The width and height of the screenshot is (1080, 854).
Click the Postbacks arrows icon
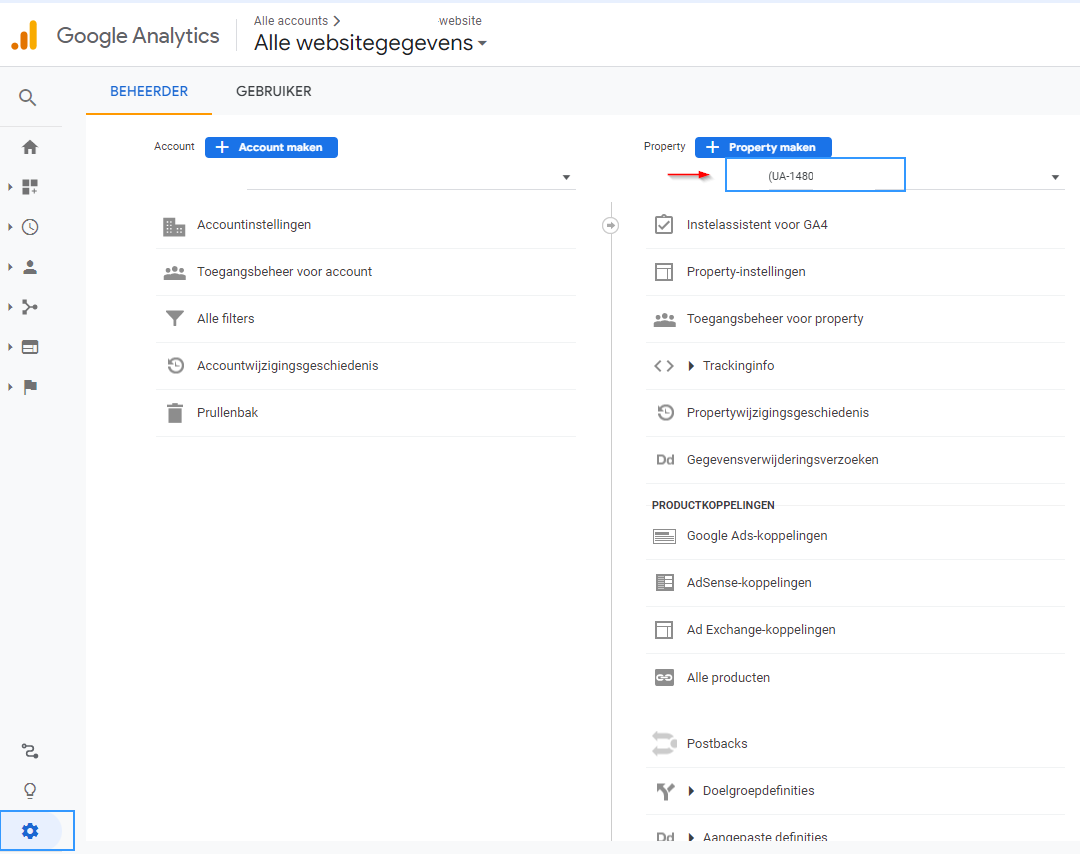(x=664, y=744)
